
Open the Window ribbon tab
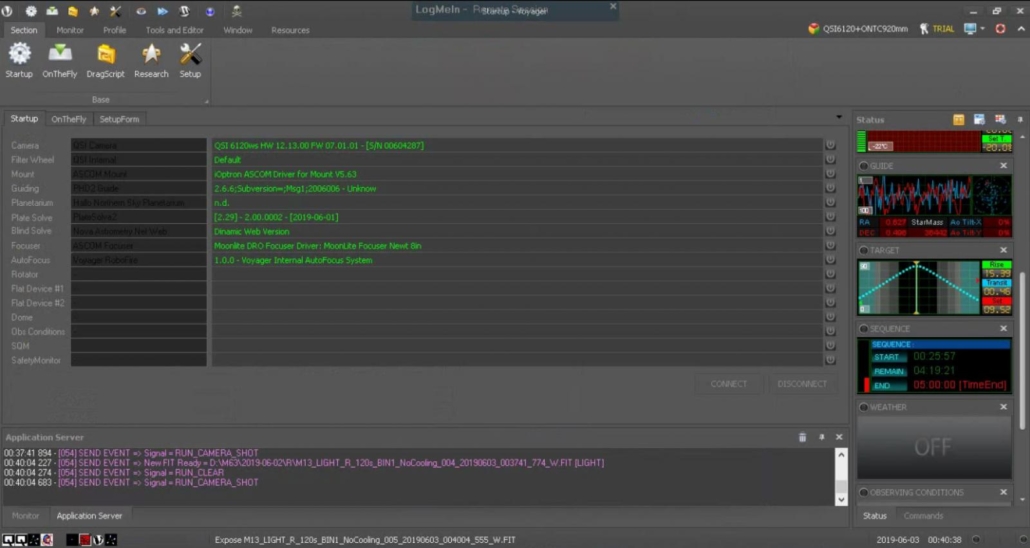238,30
